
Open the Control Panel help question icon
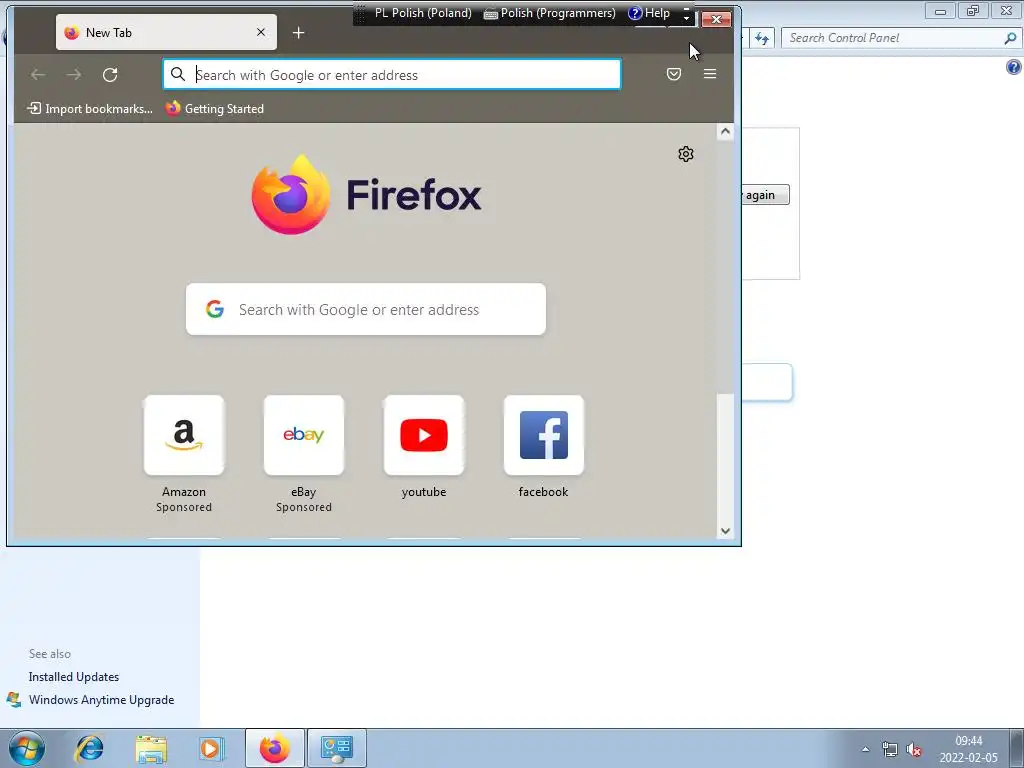[1014, 67]
